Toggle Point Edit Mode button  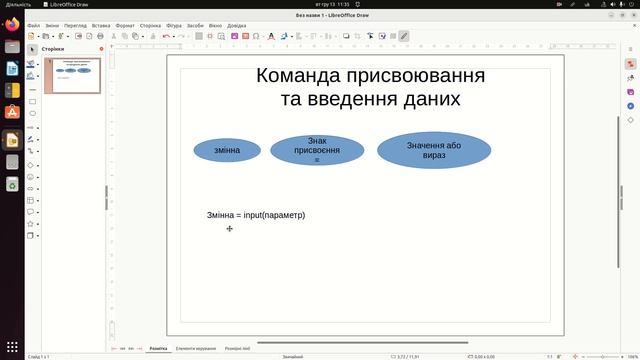click(370, 36)
